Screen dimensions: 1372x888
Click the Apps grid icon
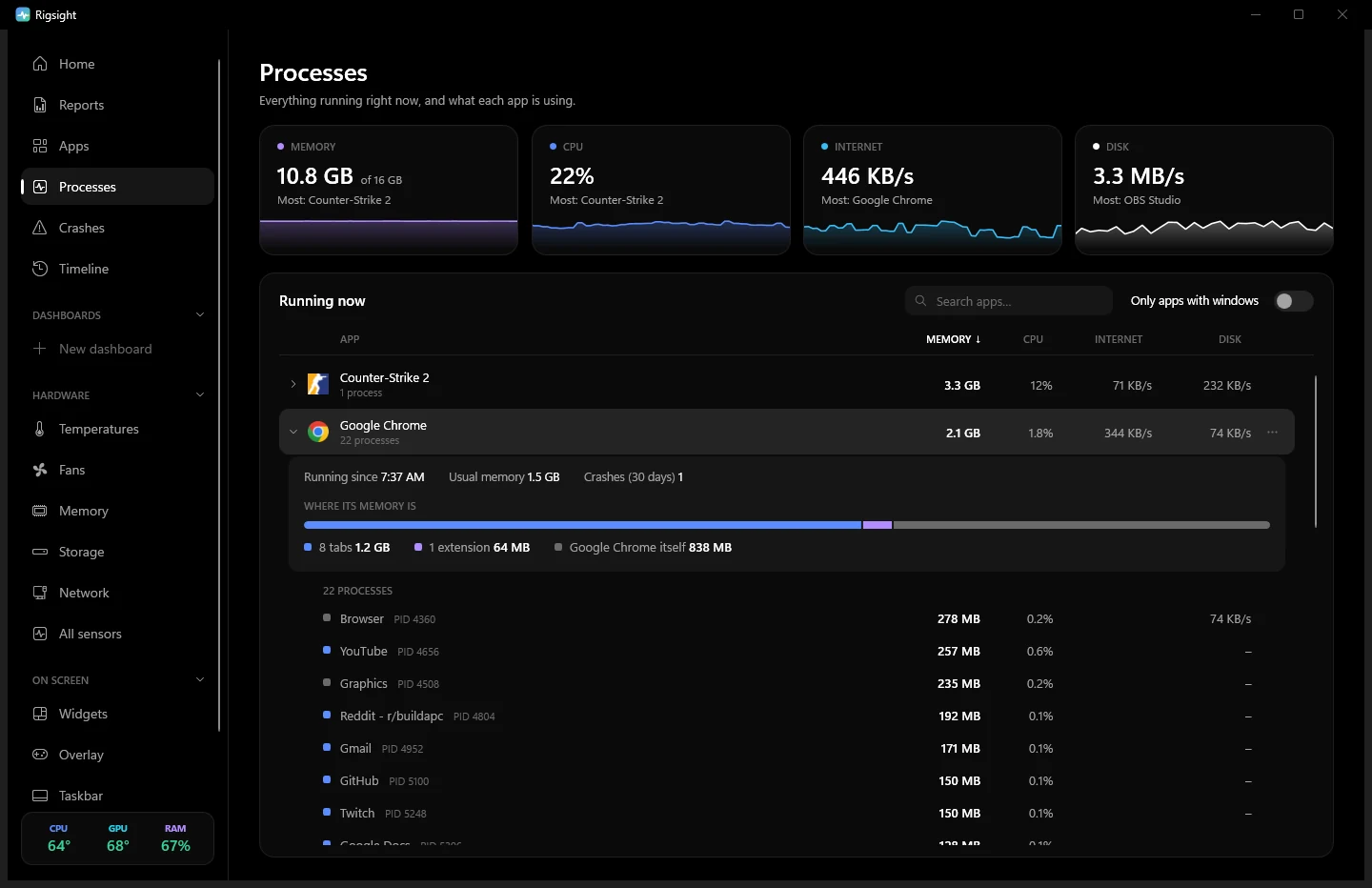point(40,146)
